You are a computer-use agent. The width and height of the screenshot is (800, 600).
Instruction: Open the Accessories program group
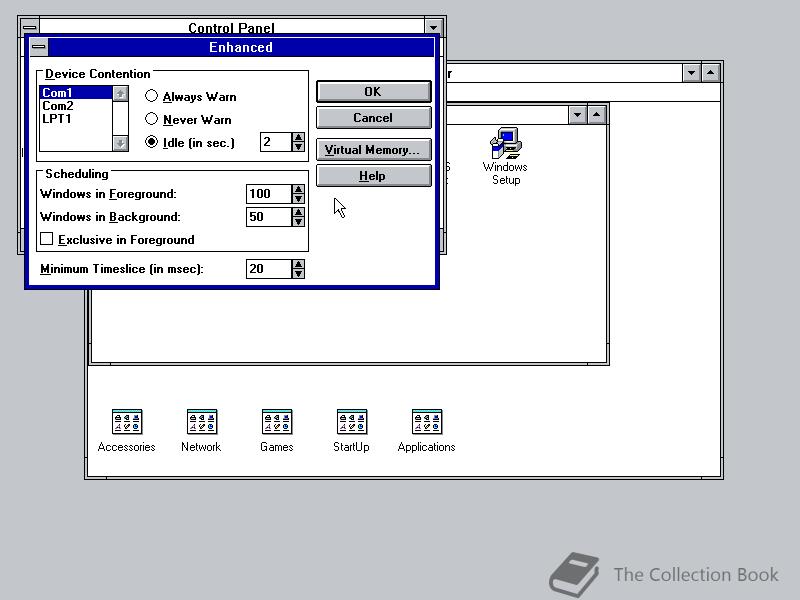click(127, 431)
